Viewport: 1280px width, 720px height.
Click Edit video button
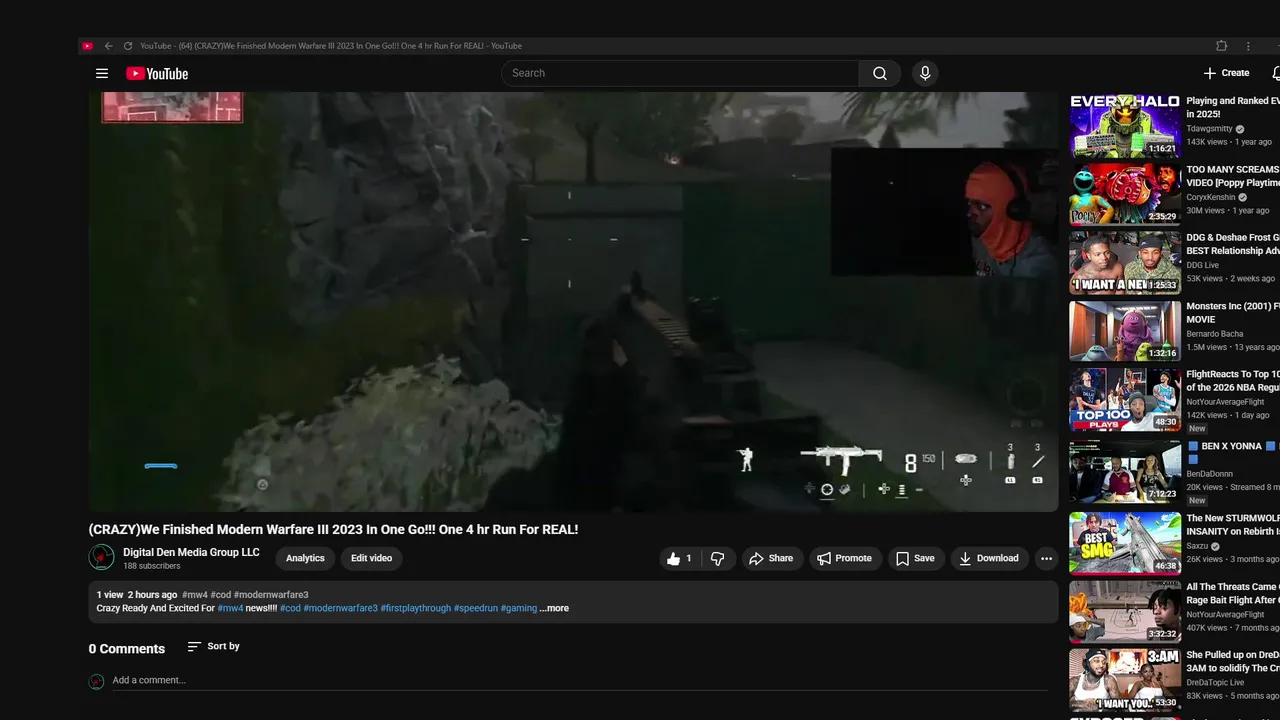point(371,558)
